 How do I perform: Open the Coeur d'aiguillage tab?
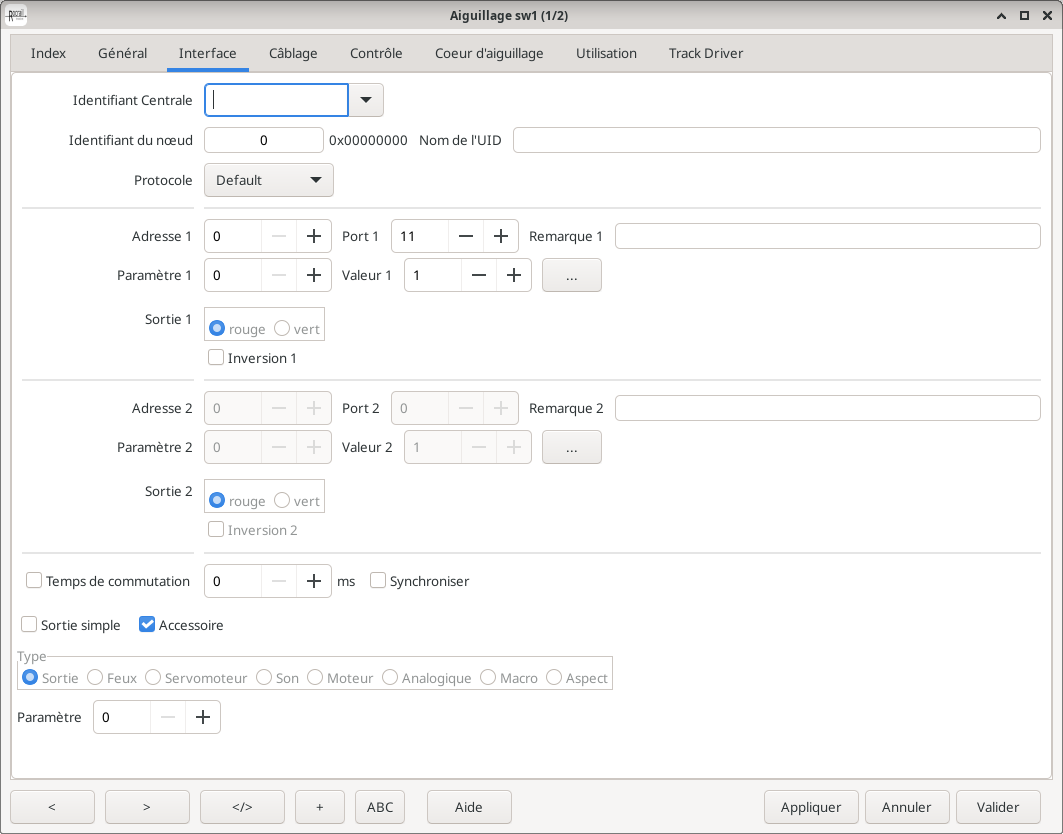(489, 53)
